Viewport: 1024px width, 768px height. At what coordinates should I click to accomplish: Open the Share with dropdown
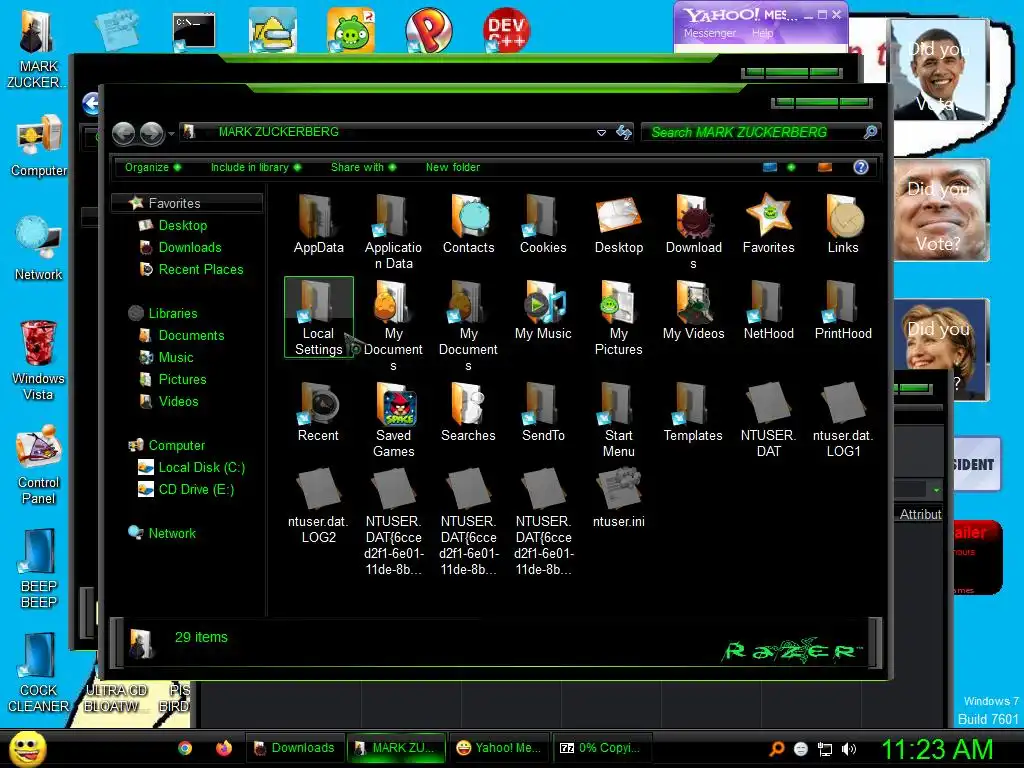[x=363, y=167]
